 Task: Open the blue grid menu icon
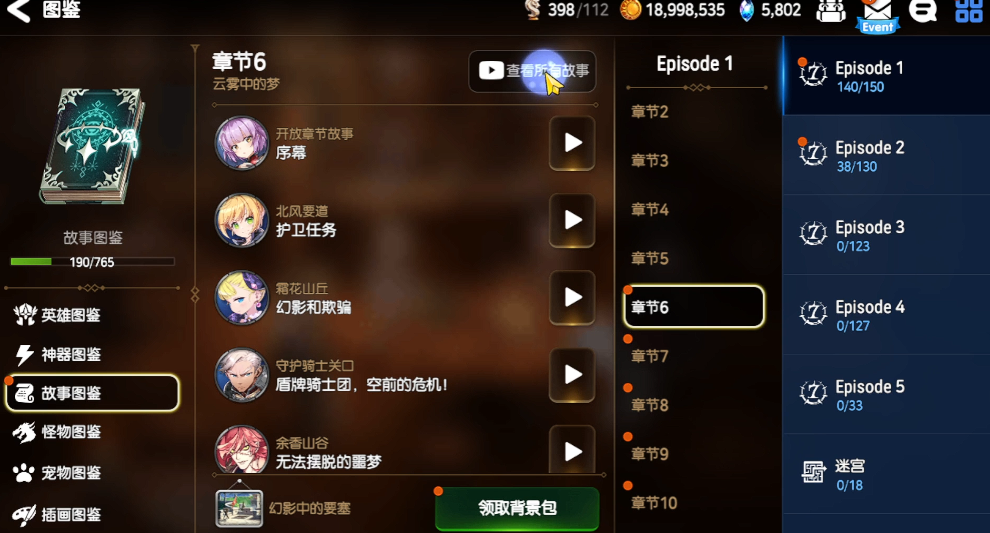tap(969, 10)
